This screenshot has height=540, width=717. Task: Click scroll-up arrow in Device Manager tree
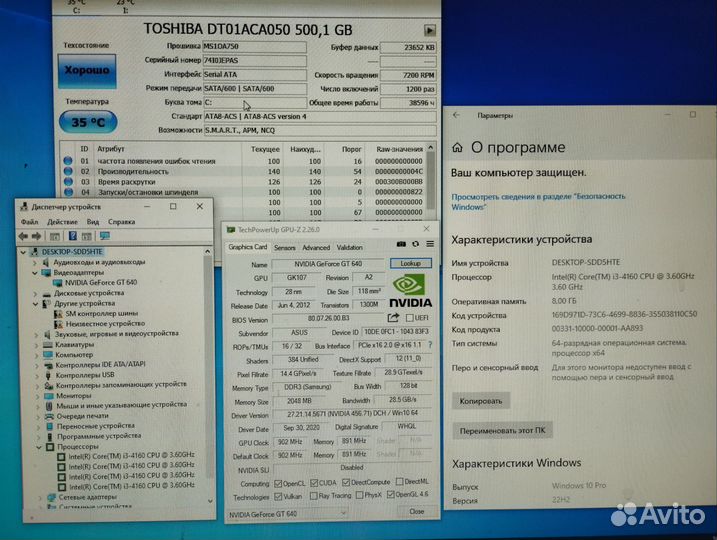(x=208, y=251)
